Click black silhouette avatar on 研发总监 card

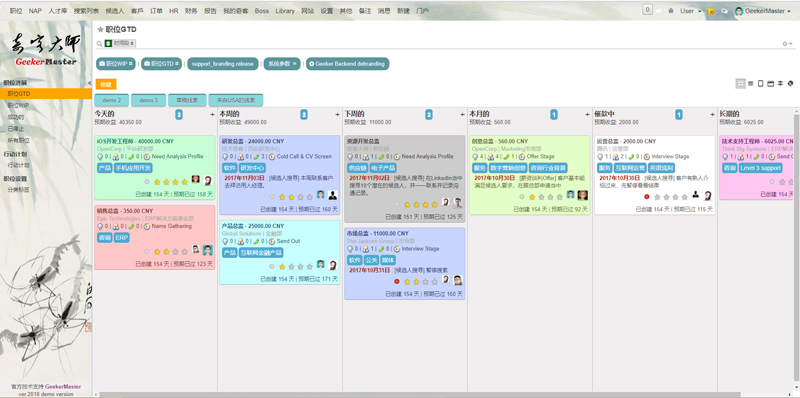click(x=333, y=195)
